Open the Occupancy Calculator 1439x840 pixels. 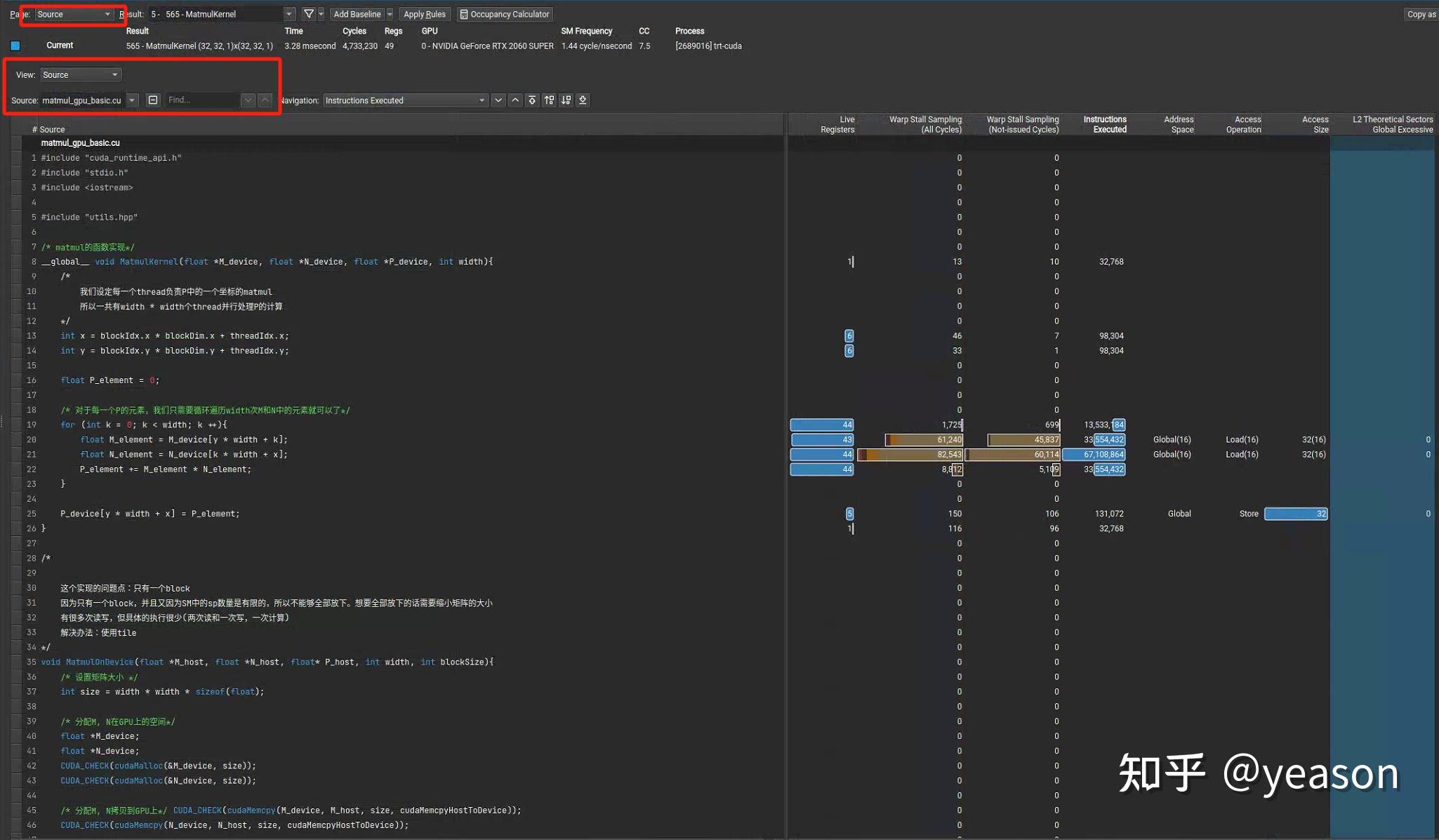[504, 14]
